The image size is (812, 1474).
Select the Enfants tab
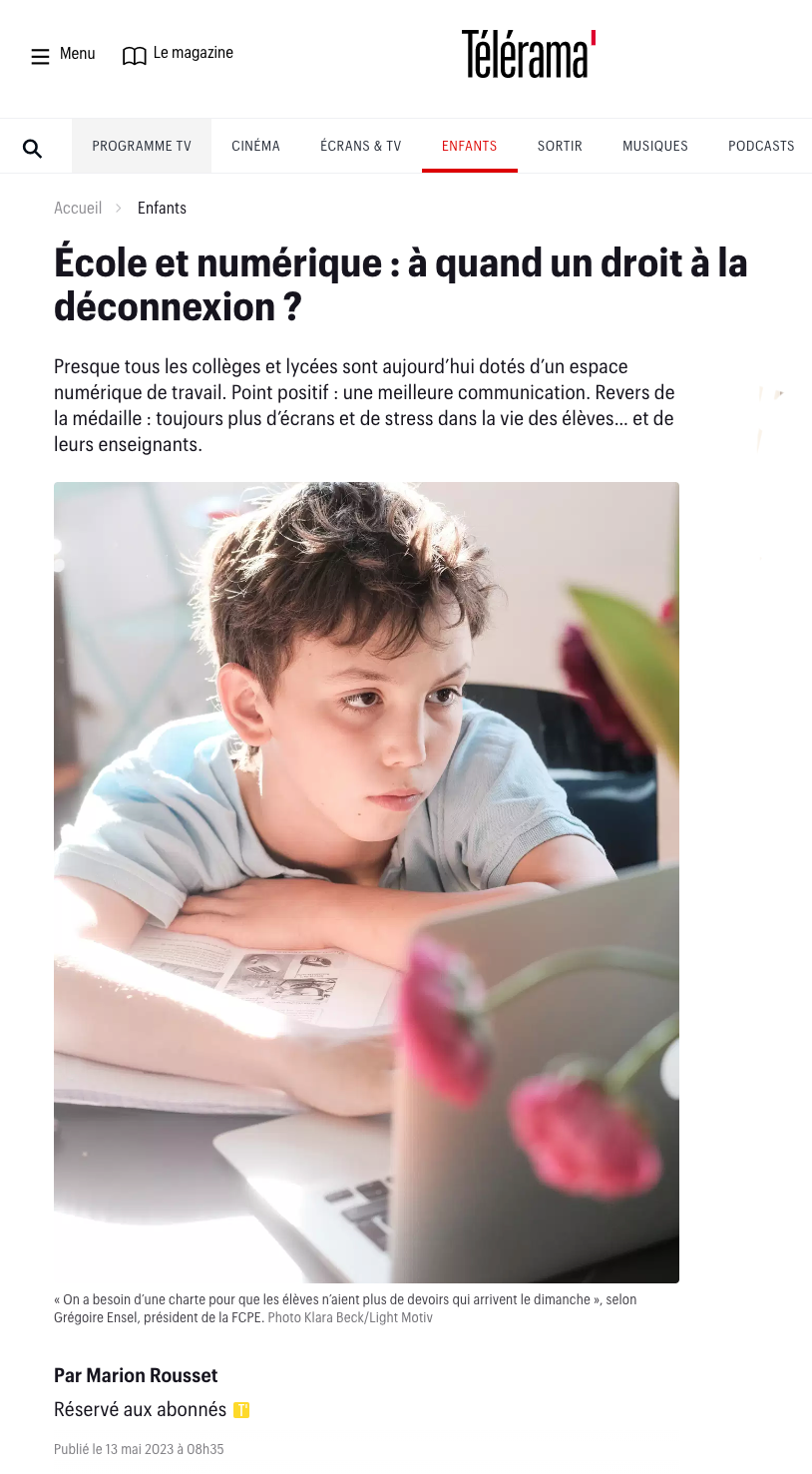[x=469, y=146]
